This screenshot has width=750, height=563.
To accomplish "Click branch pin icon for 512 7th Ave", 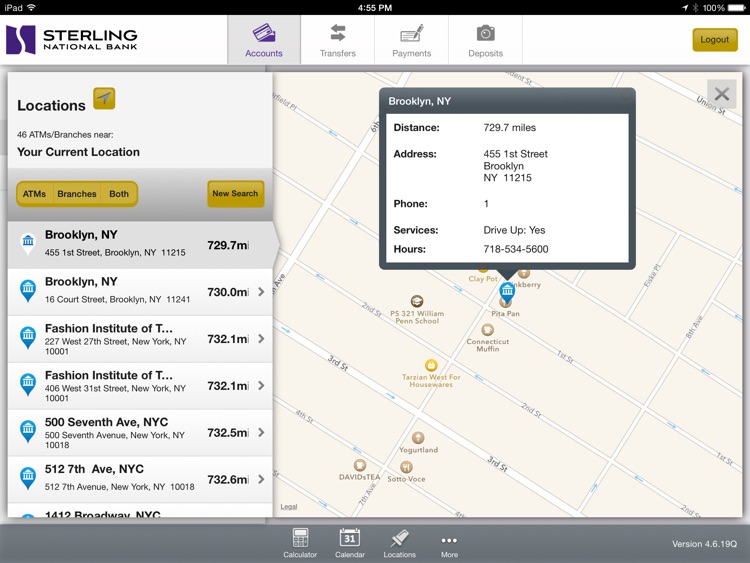I will [x=28, y=478].
